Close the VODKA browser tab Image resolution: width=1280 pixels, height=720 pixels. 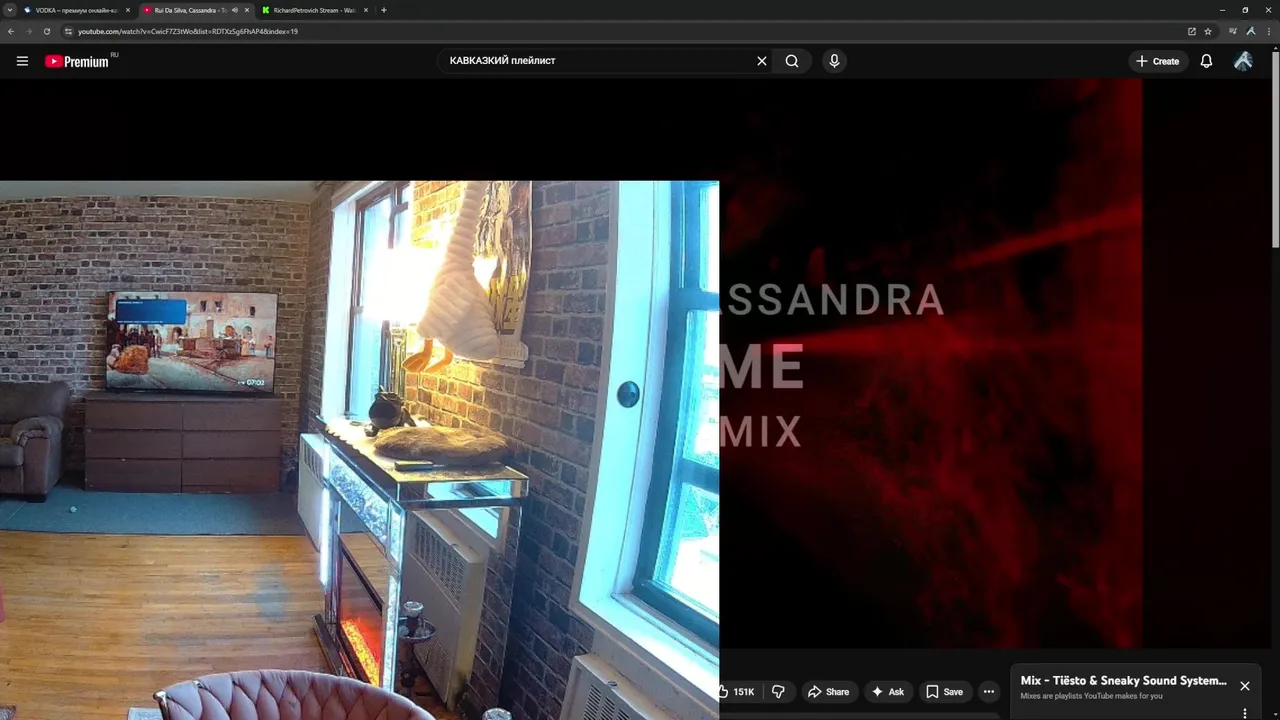click(x=128, y=10)
